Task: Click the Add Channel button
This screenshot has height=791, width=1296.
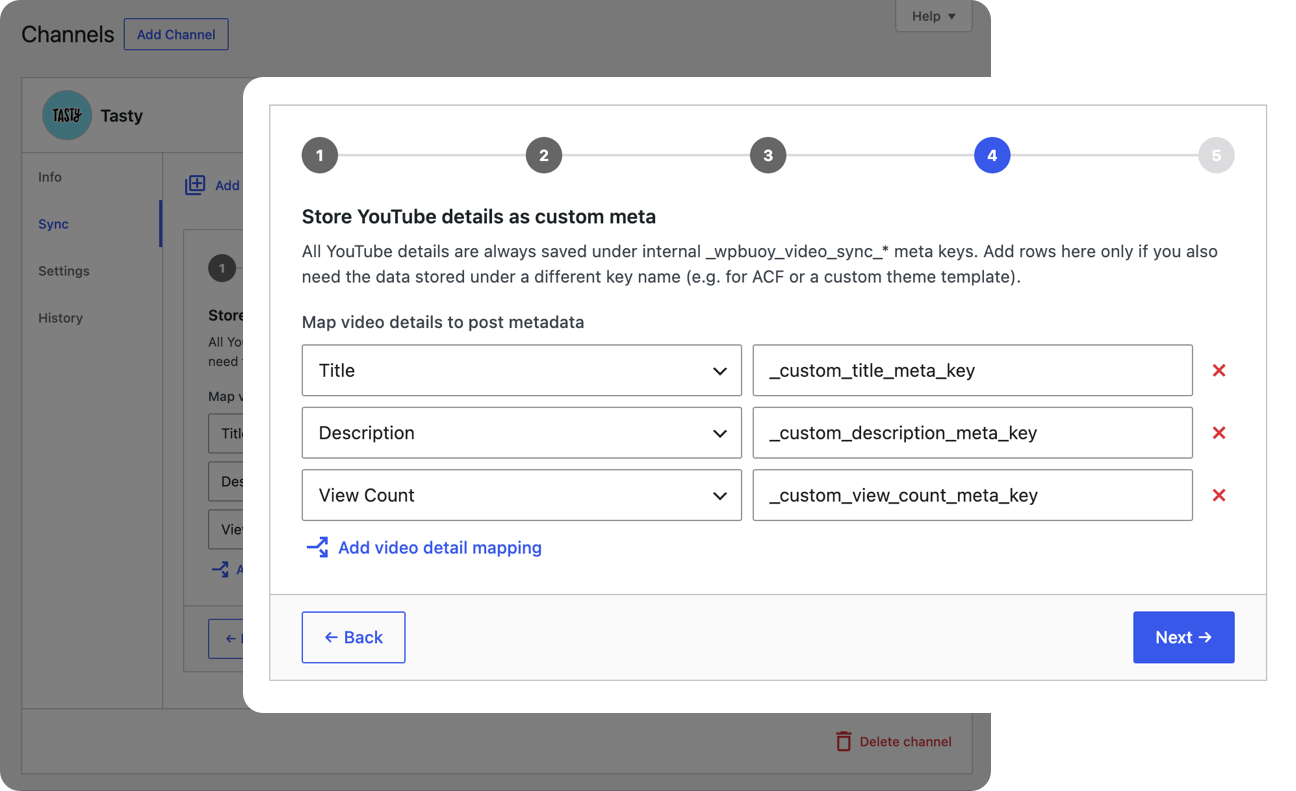Action: [176, 34]
